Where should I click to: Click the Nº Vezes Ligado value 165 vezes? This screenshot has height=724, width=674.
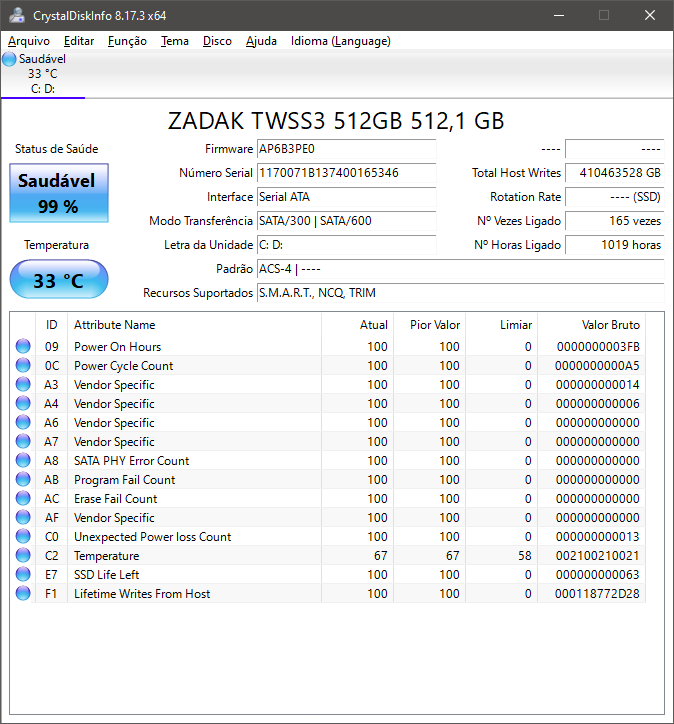click(x=614, y=221)
